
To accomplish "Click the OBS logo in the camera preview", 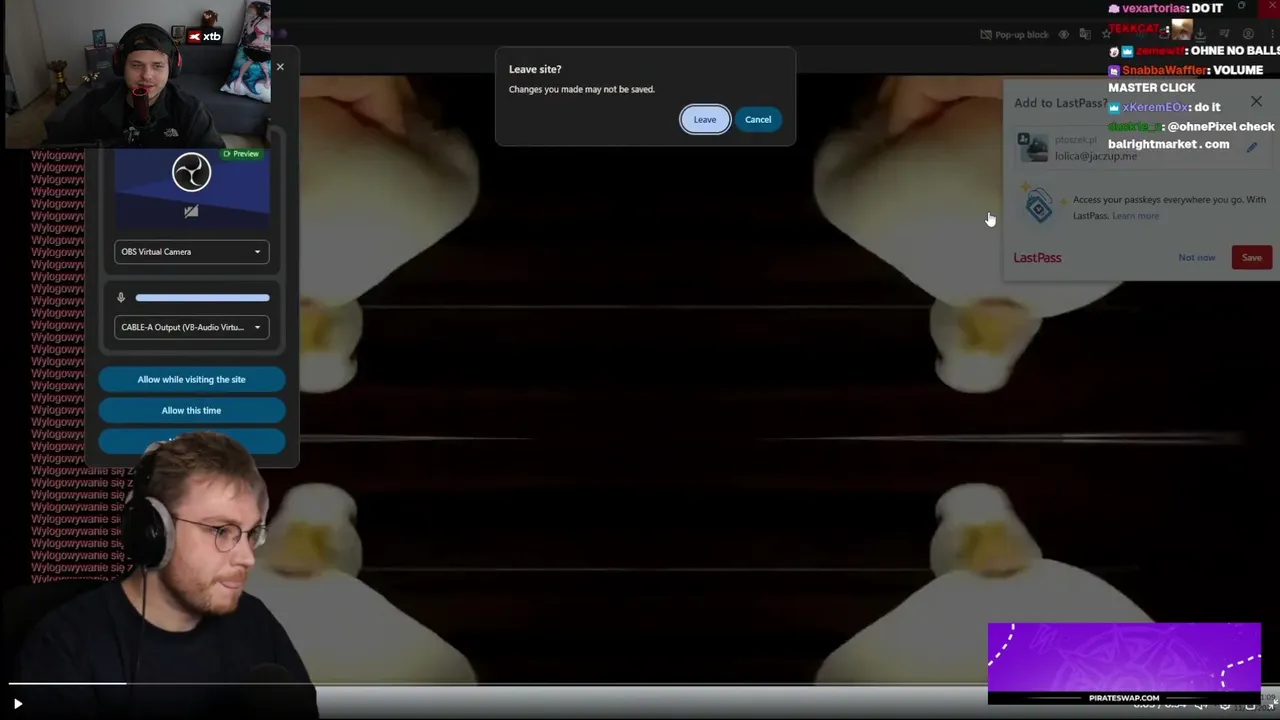I will point(191,173).
